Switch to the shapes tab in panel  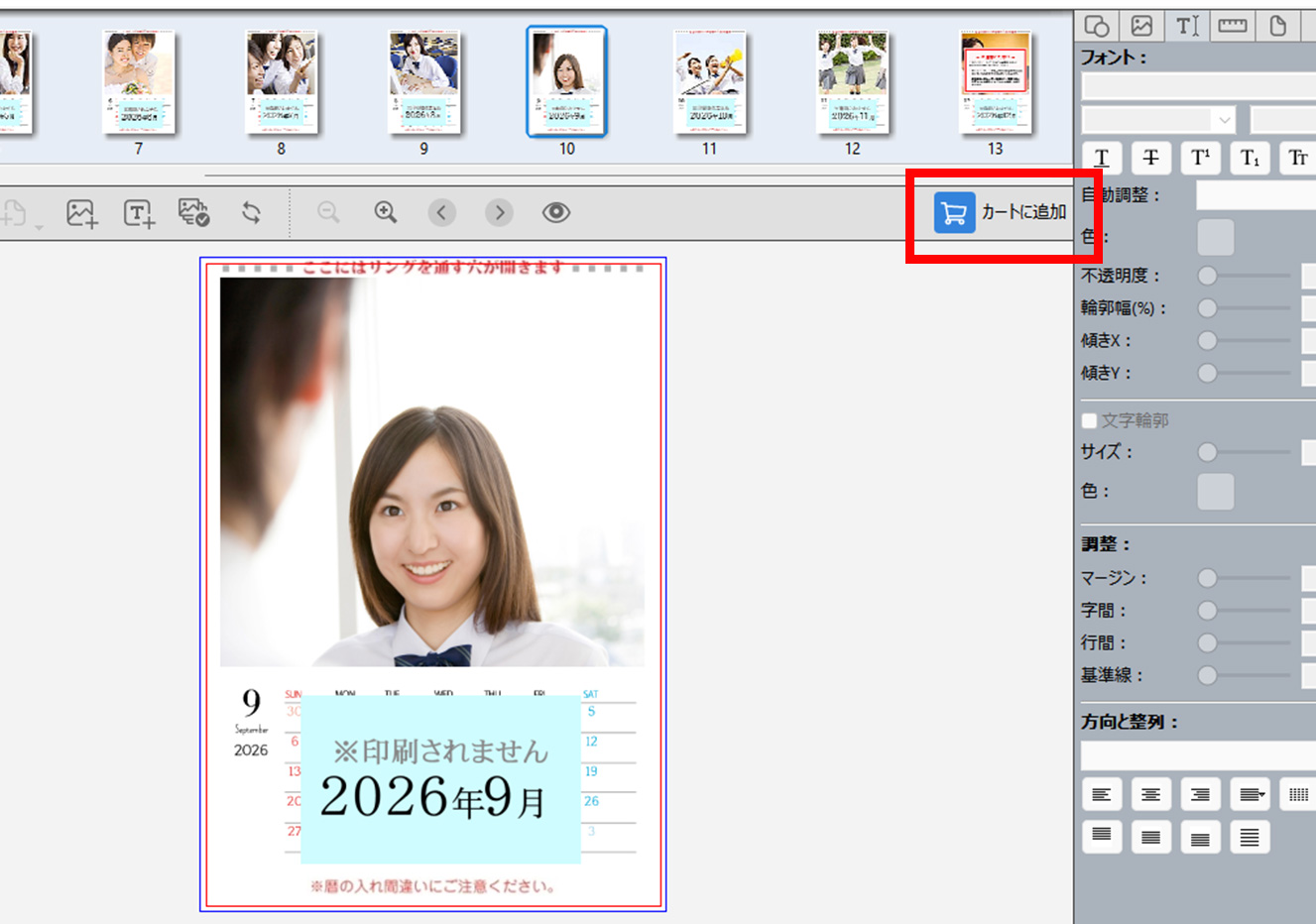1097,26
